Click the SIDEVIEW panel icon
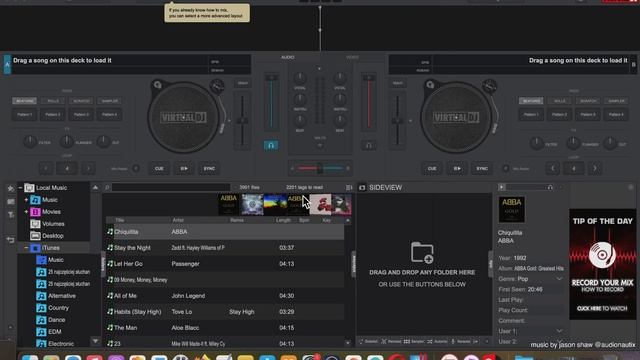The height and width of the screenshot is (360, 640). (362, 187)
